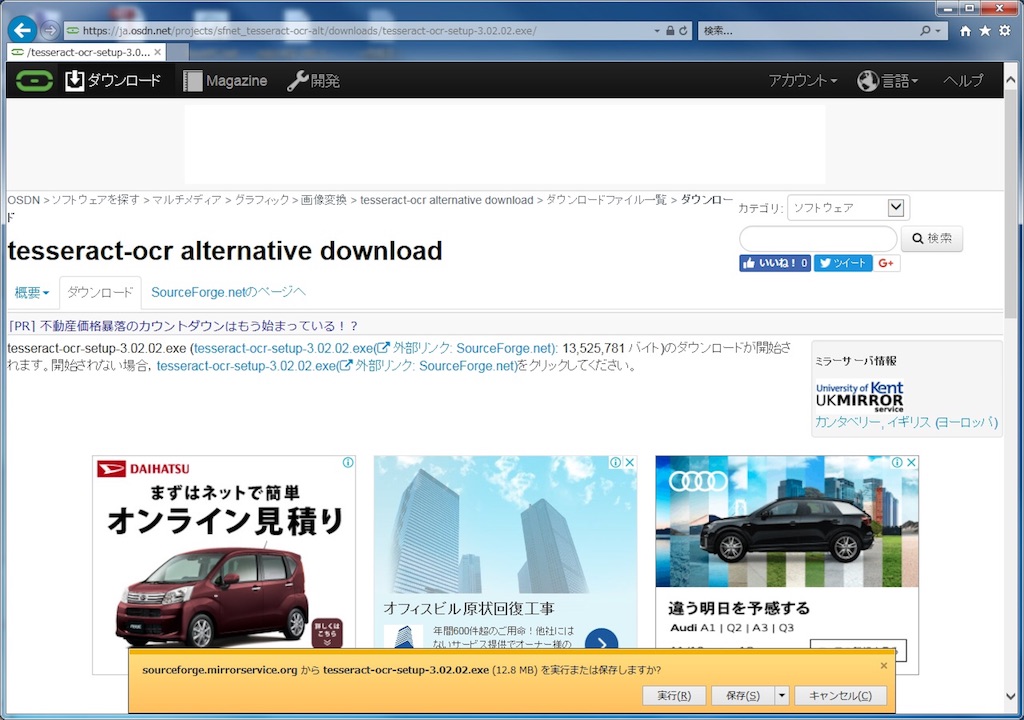Close the tesseract-ocr-setup browser tab
1024x720 pixels.
pyautogui.click(x=157, y=52)
